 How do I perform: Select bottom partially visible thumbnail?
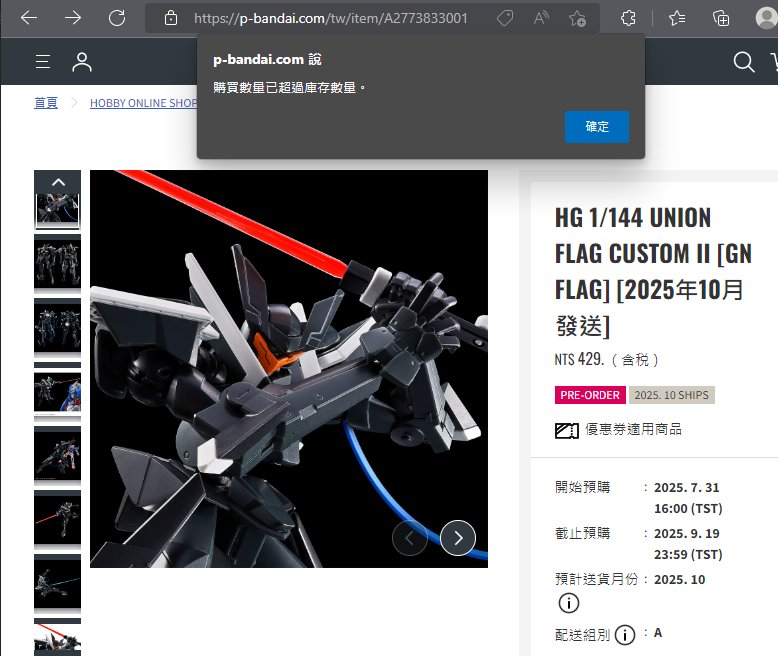(58, 637)
